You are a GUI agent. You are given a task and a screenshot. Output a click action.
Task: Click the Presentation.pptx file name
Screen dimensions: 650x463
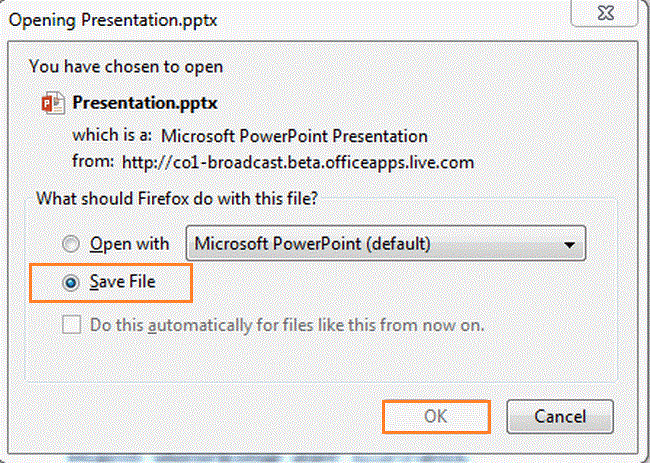145,103
